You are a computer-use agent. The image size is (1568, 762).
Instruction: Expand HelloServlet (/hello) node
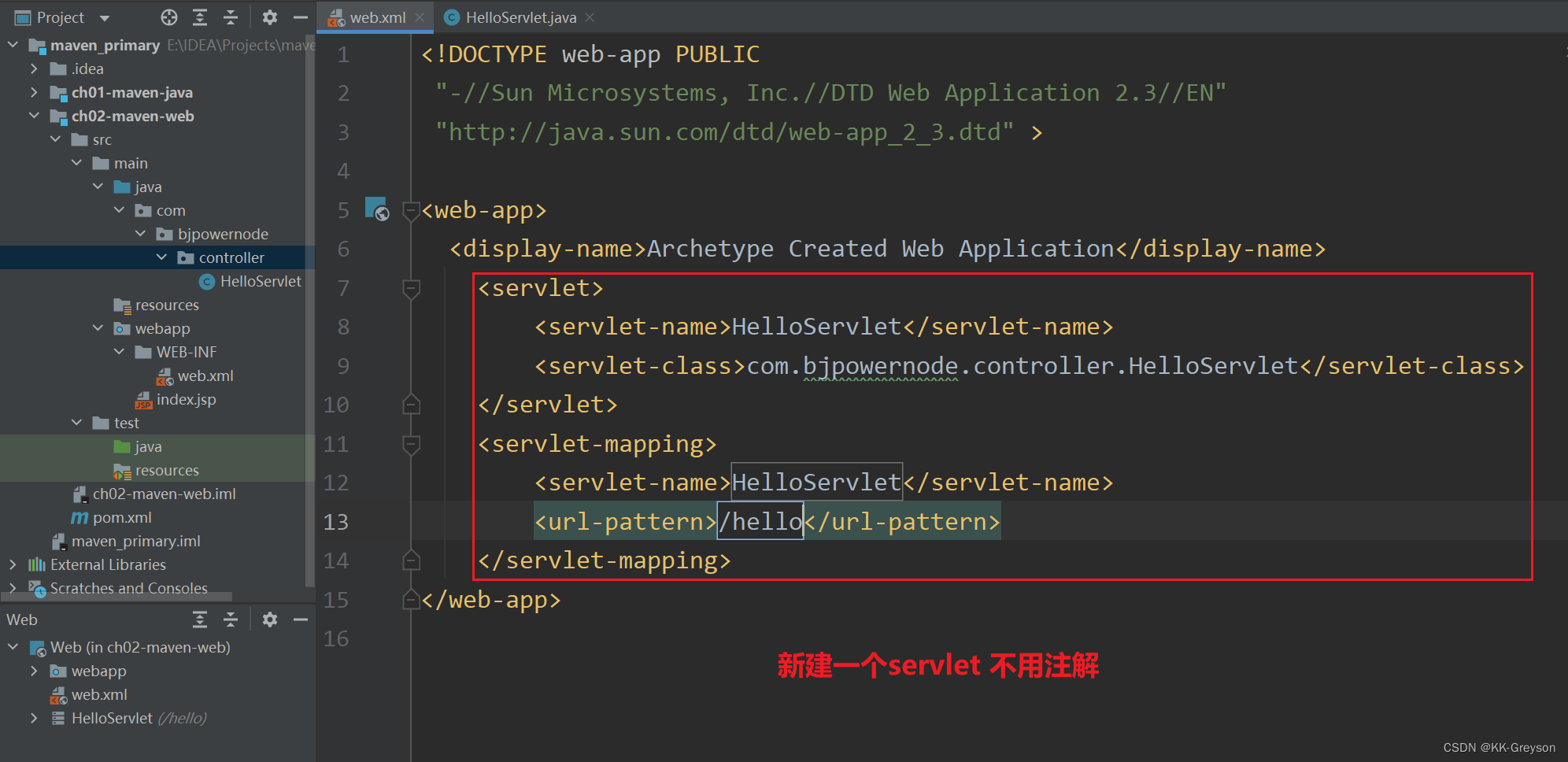pyautogui.click(x=34, y=718)
